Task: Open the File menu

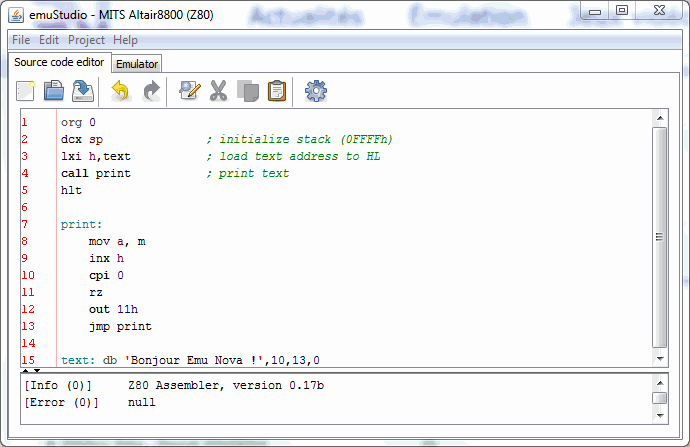Action: click(21, 40)
